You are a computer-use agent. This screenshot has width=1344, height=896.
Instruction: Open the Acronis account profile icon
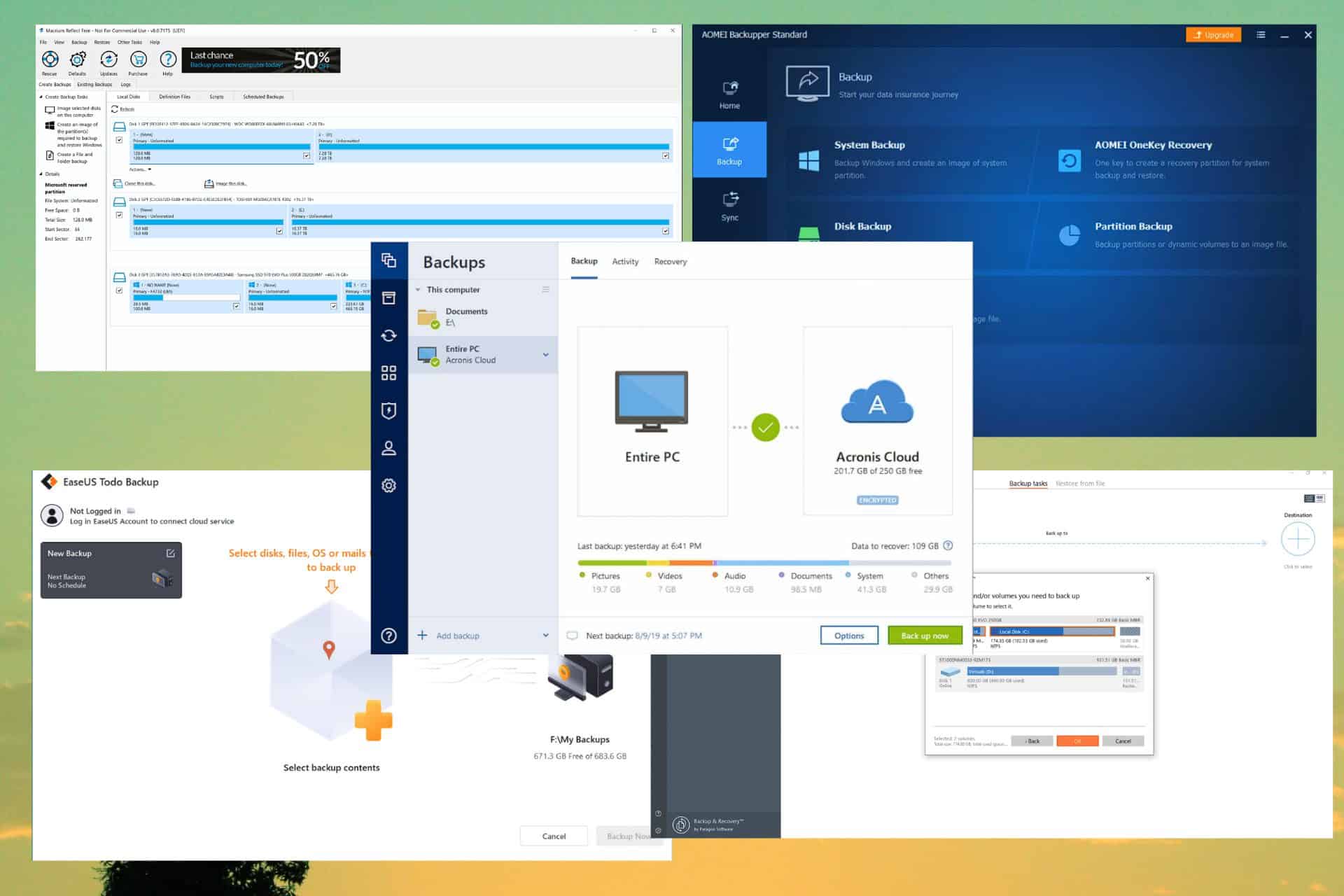click(390, 449)
